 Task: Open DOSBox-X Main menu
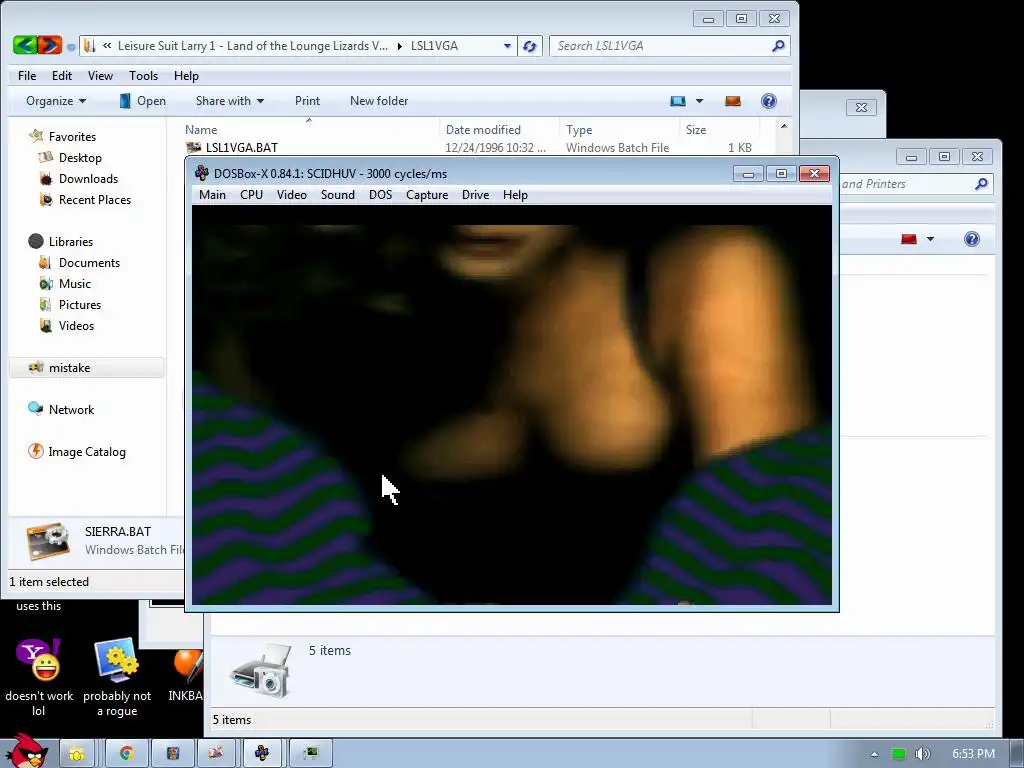[212, 195]
